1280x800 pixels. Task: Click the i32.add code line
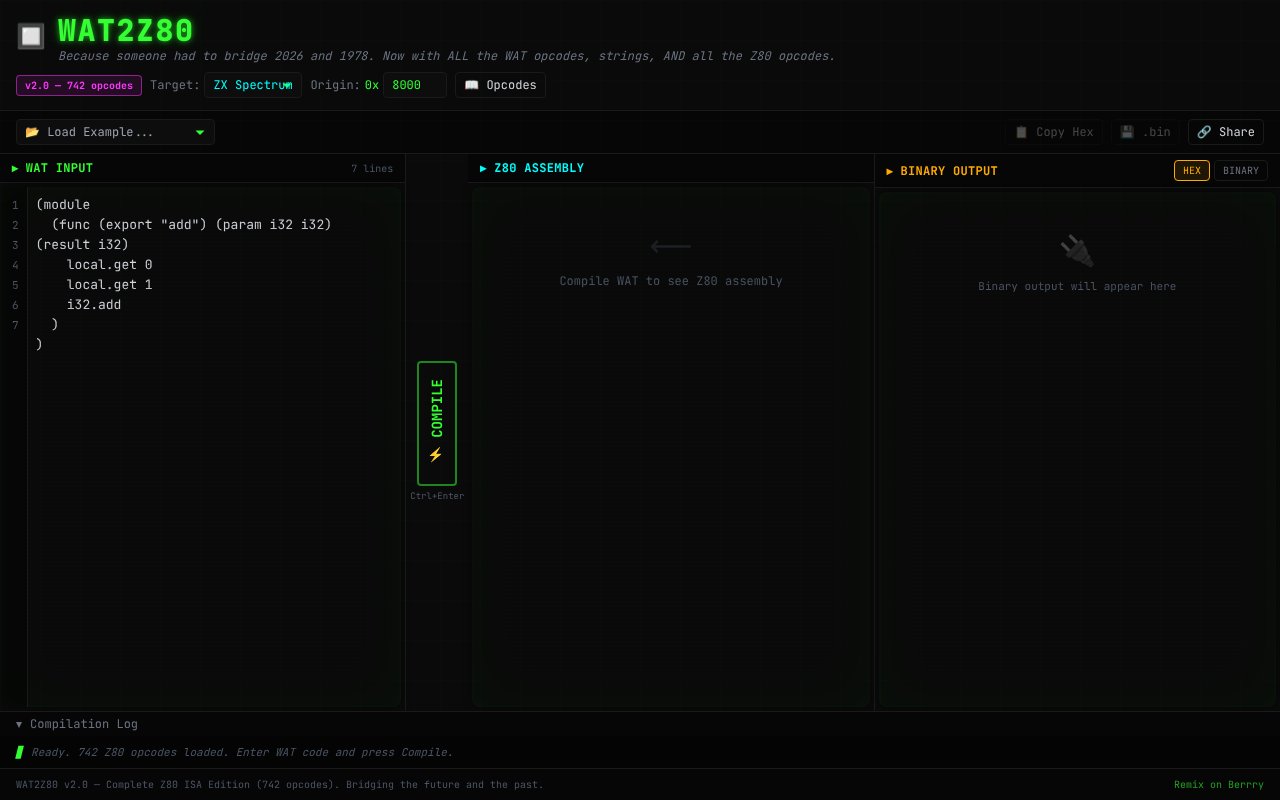pos(94,305)
